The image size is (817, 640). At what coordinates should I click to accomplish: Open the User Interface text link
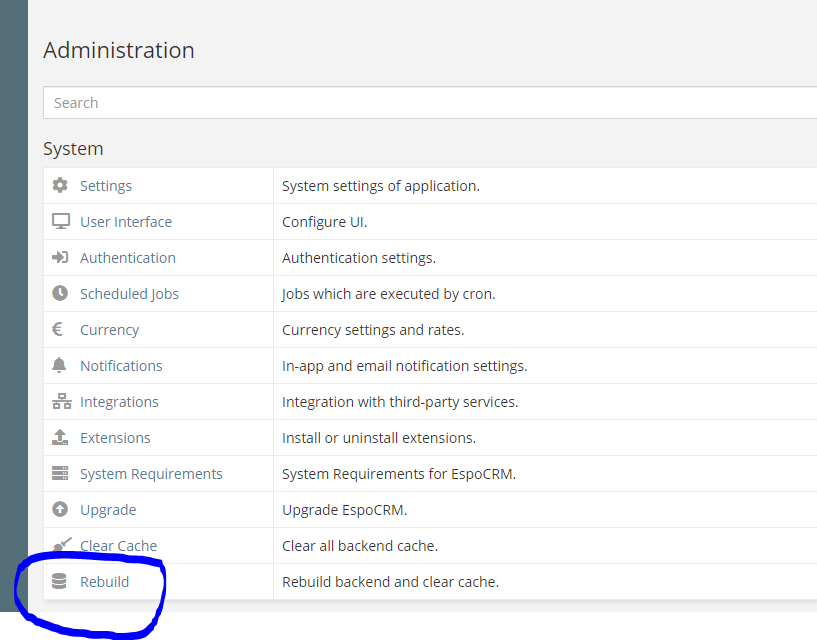click(x=126, y=222)
